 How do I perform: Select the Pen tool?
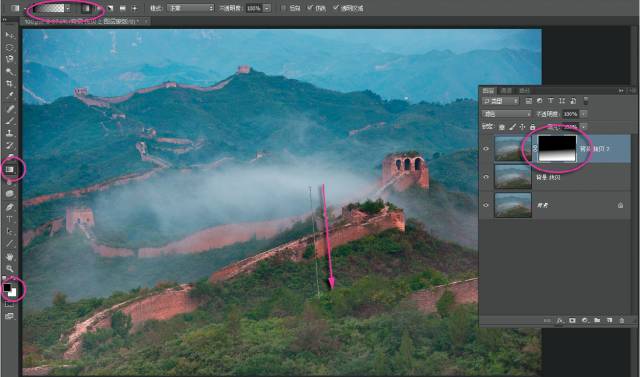9,207
